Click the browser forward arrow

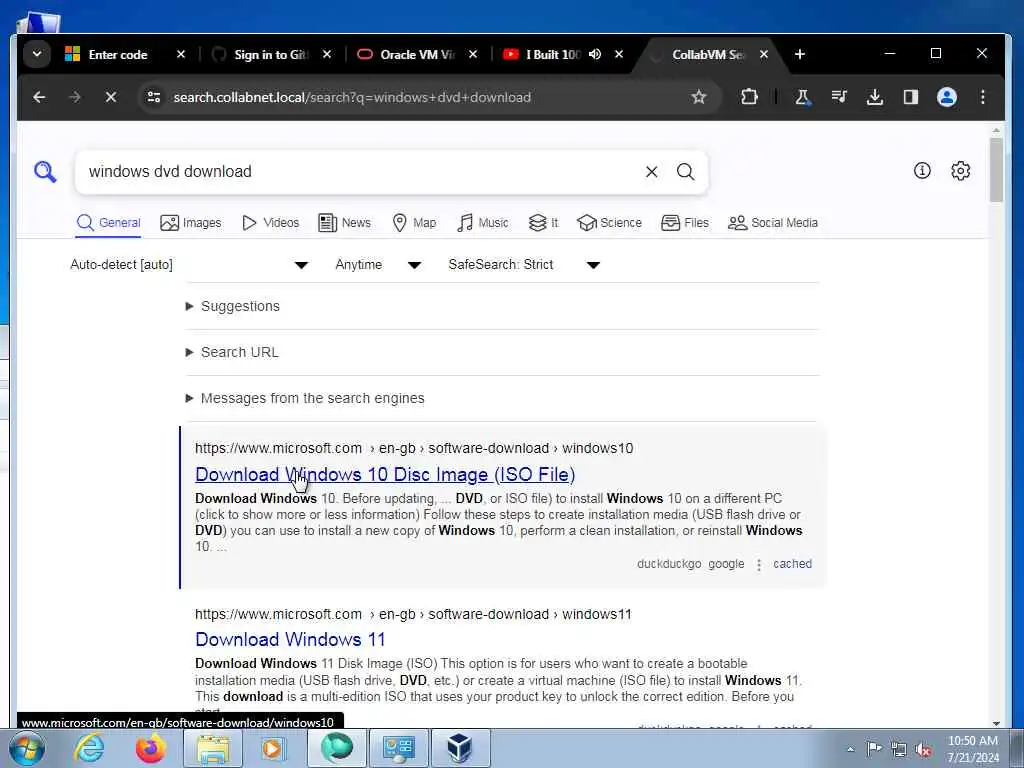point(75,97)
